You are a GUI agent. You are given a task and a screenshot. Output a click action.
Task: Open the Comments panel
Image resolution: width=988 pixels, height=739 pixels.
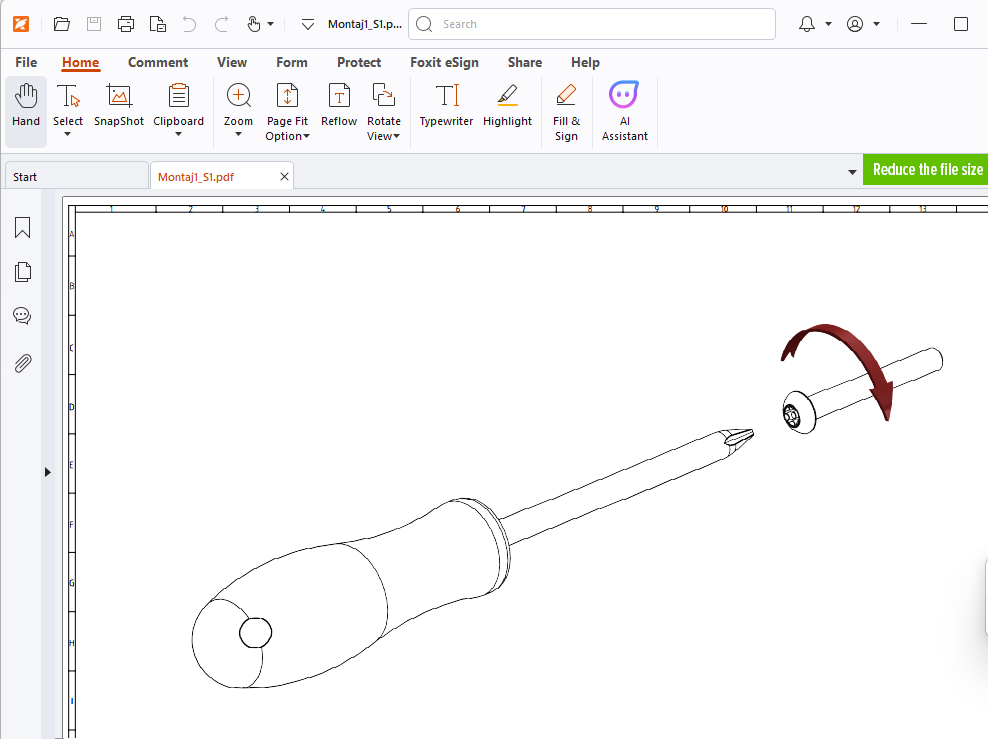pos(22,316)
